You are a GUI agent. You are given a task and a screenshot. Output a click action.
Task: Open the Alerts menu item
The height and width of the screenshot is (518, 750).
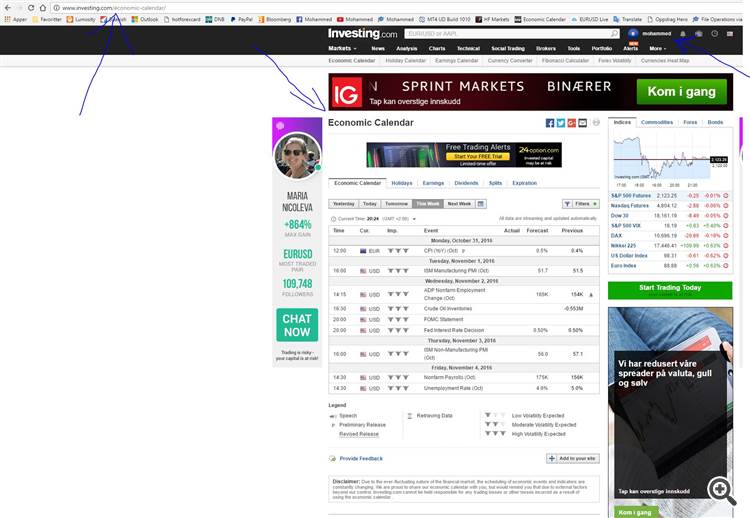pyautogui.click(x=630, y=48)
